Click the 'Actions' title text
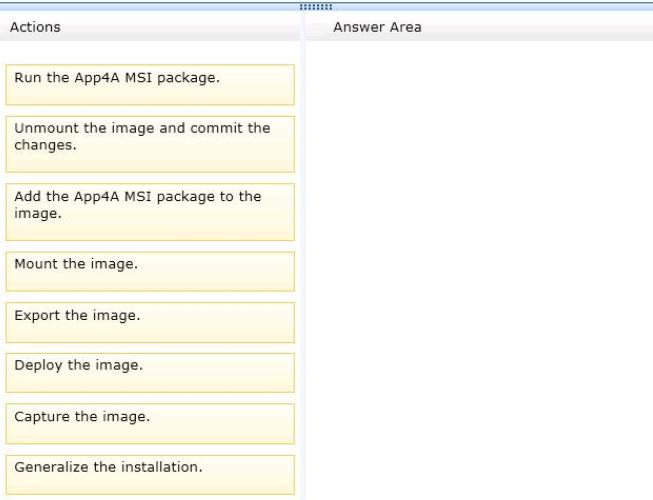 (x=35, y=27)
